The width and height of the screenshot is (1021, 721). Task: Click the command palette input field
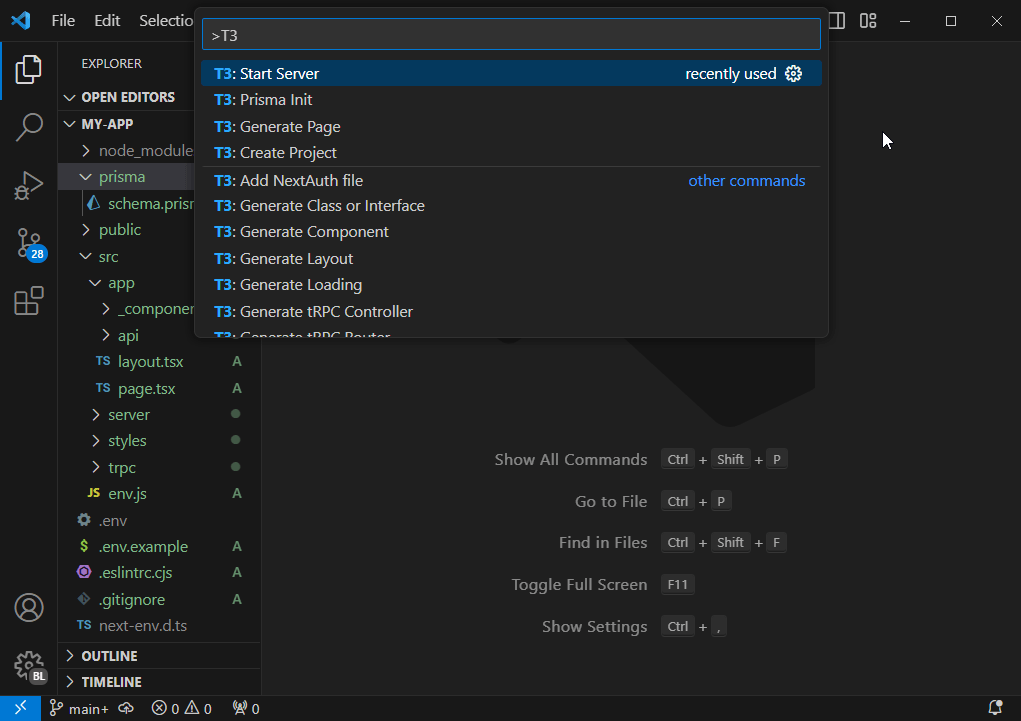[511, 35]
